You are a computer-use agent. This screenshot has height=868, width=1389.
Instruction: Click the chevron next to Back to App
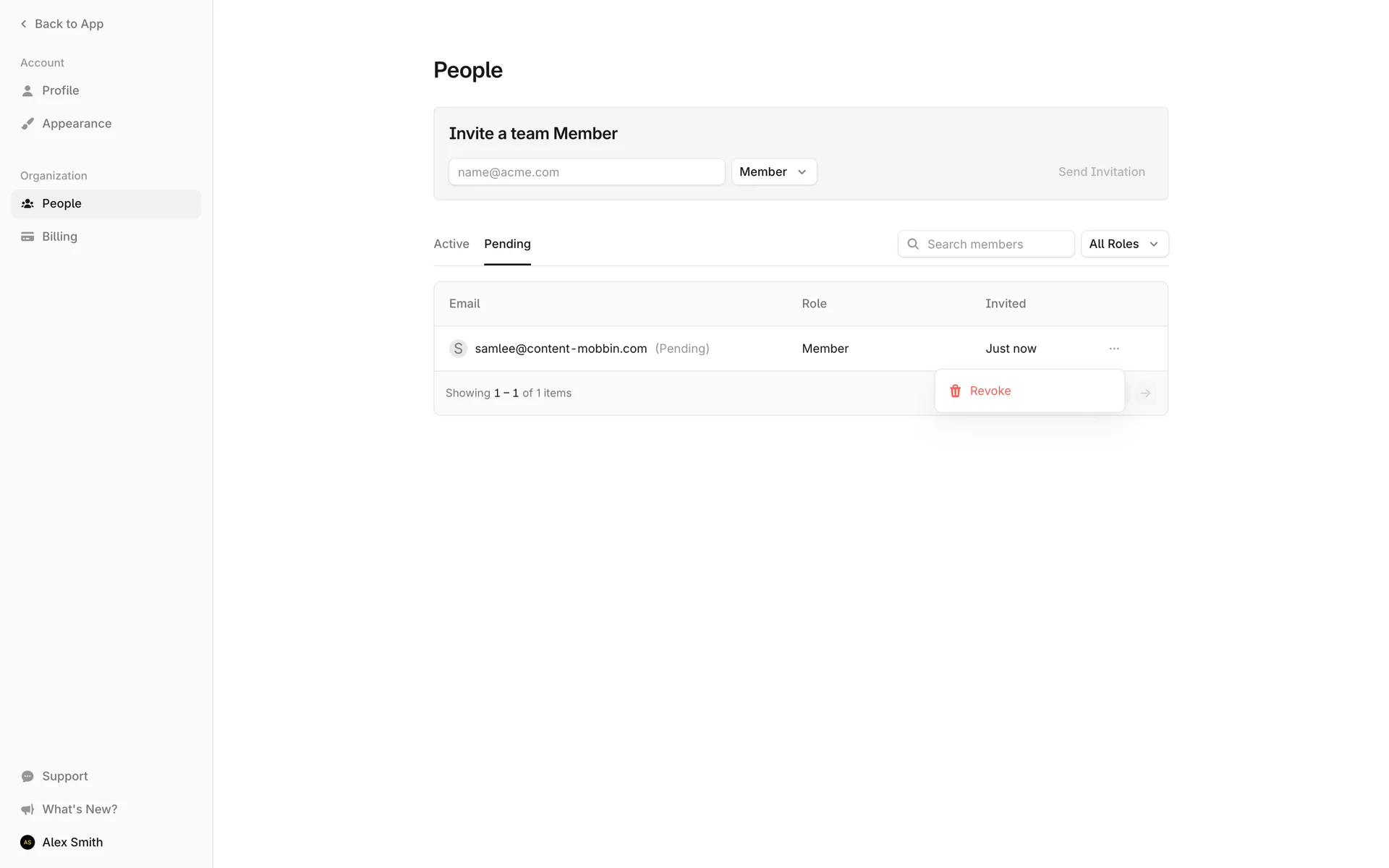pyautogui.click(x=24, y=24)
